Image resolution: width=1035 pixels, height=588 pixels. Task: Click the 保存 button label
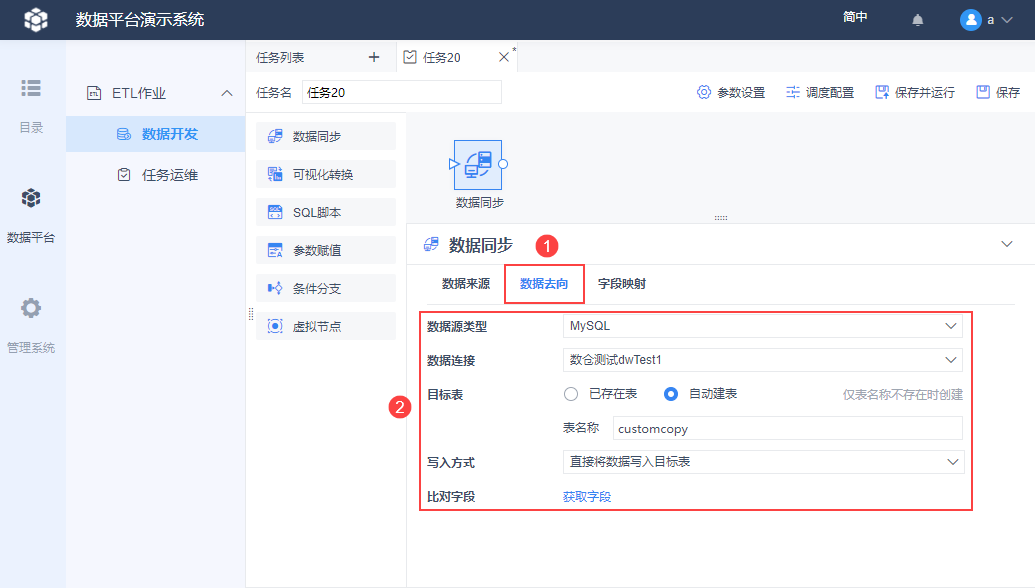1008,93
